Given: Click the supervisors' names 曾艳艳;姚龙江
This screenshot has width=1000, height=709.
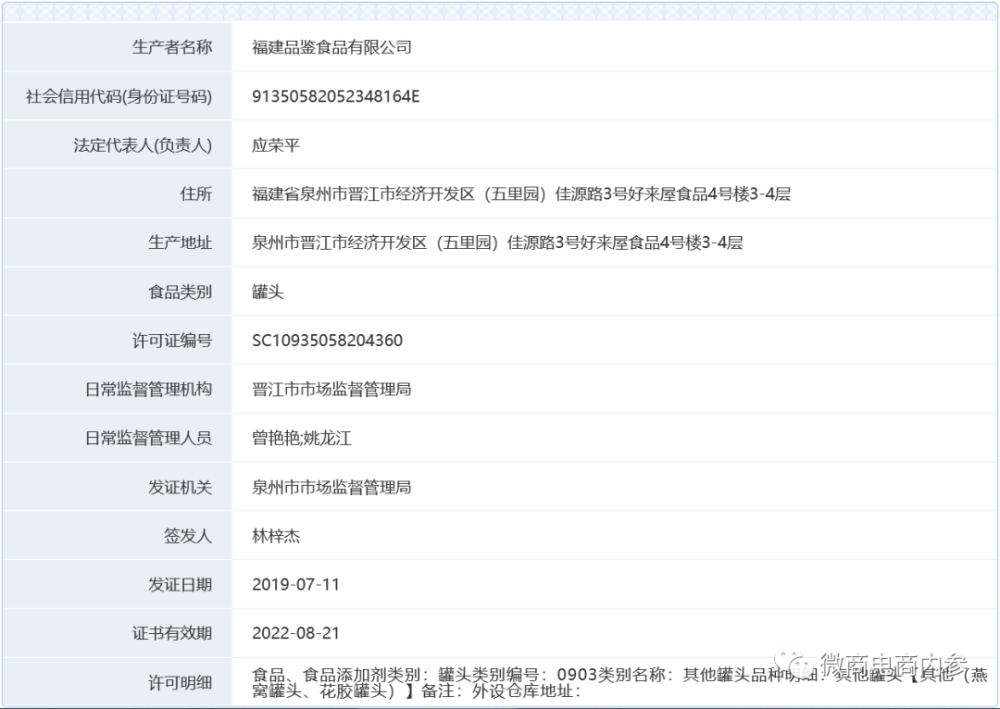Looking at the screenshot, I should (x=302, y=438).
